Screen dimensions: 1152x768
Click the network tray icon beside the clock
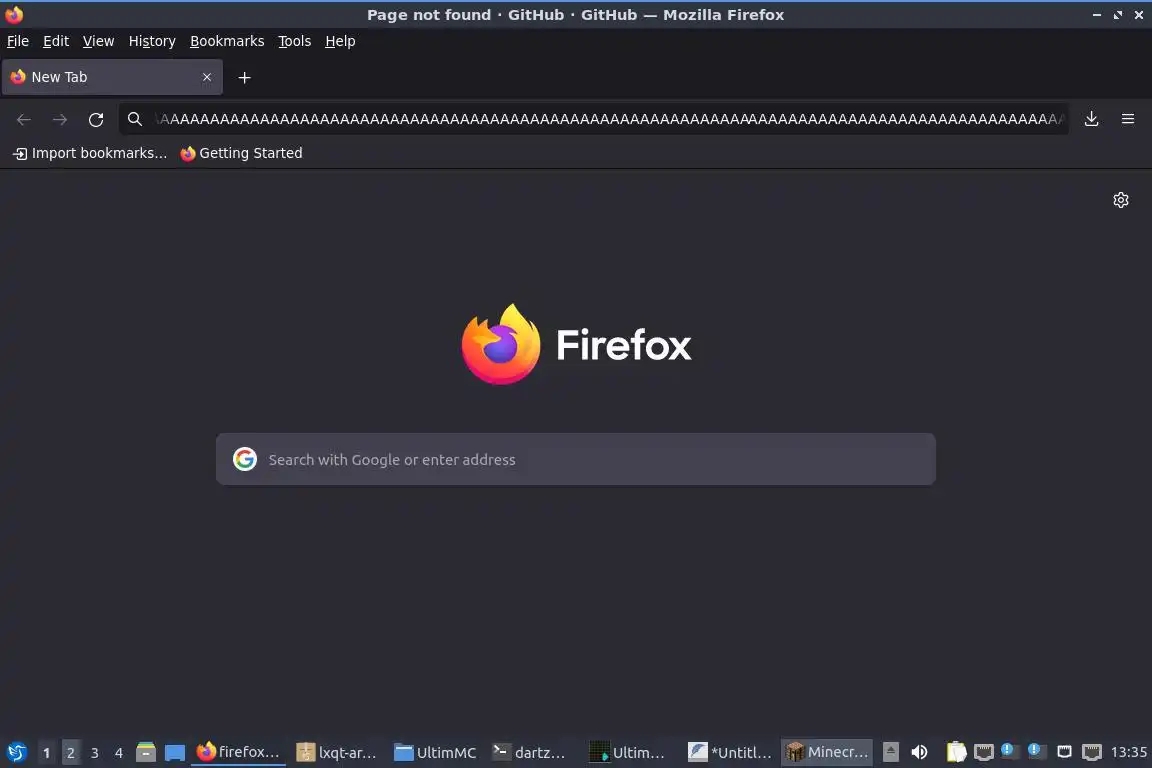pos(1092,752)
